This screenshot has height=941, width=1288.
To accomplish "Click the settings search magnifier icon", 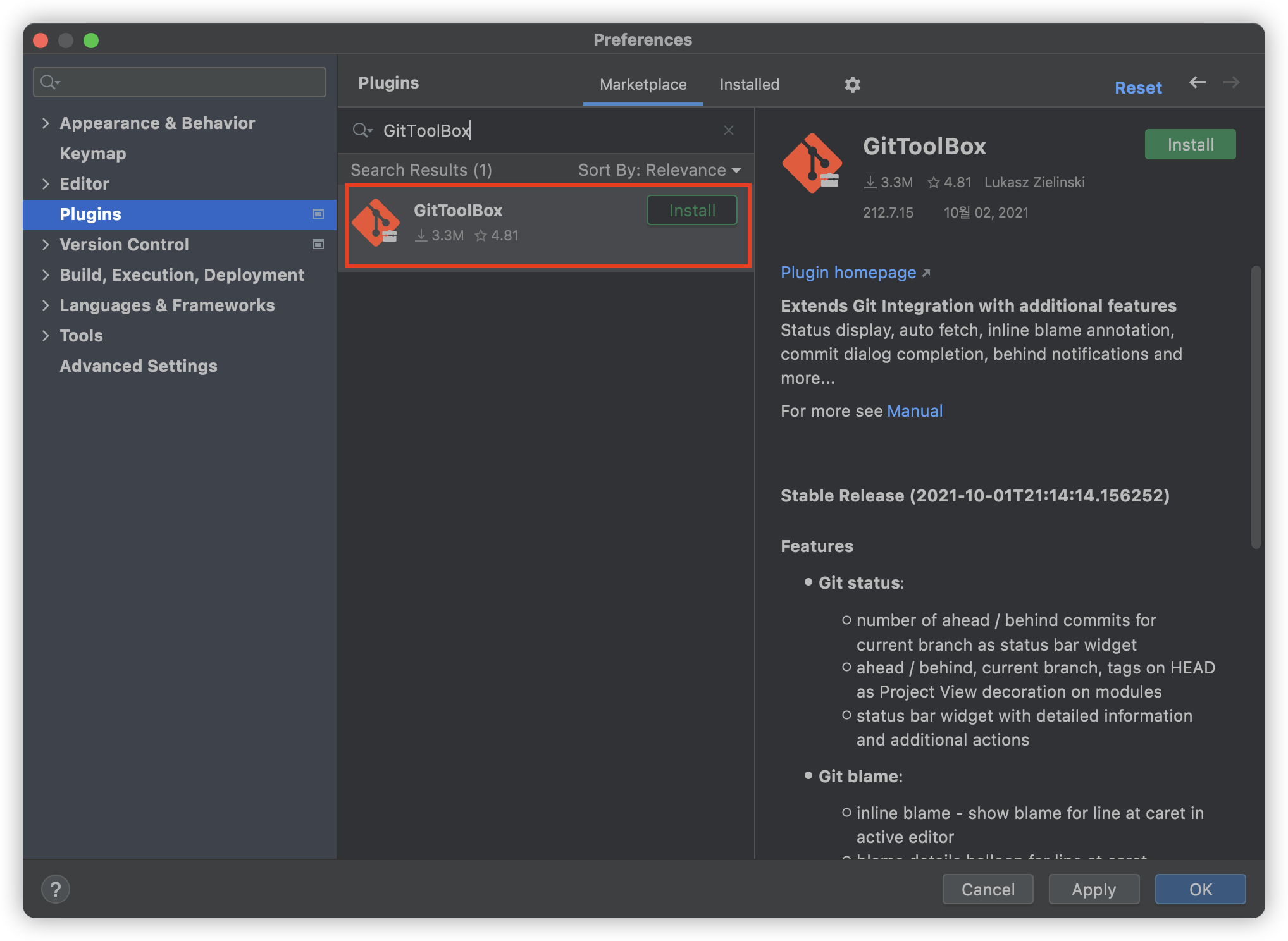I will [49, 82].
